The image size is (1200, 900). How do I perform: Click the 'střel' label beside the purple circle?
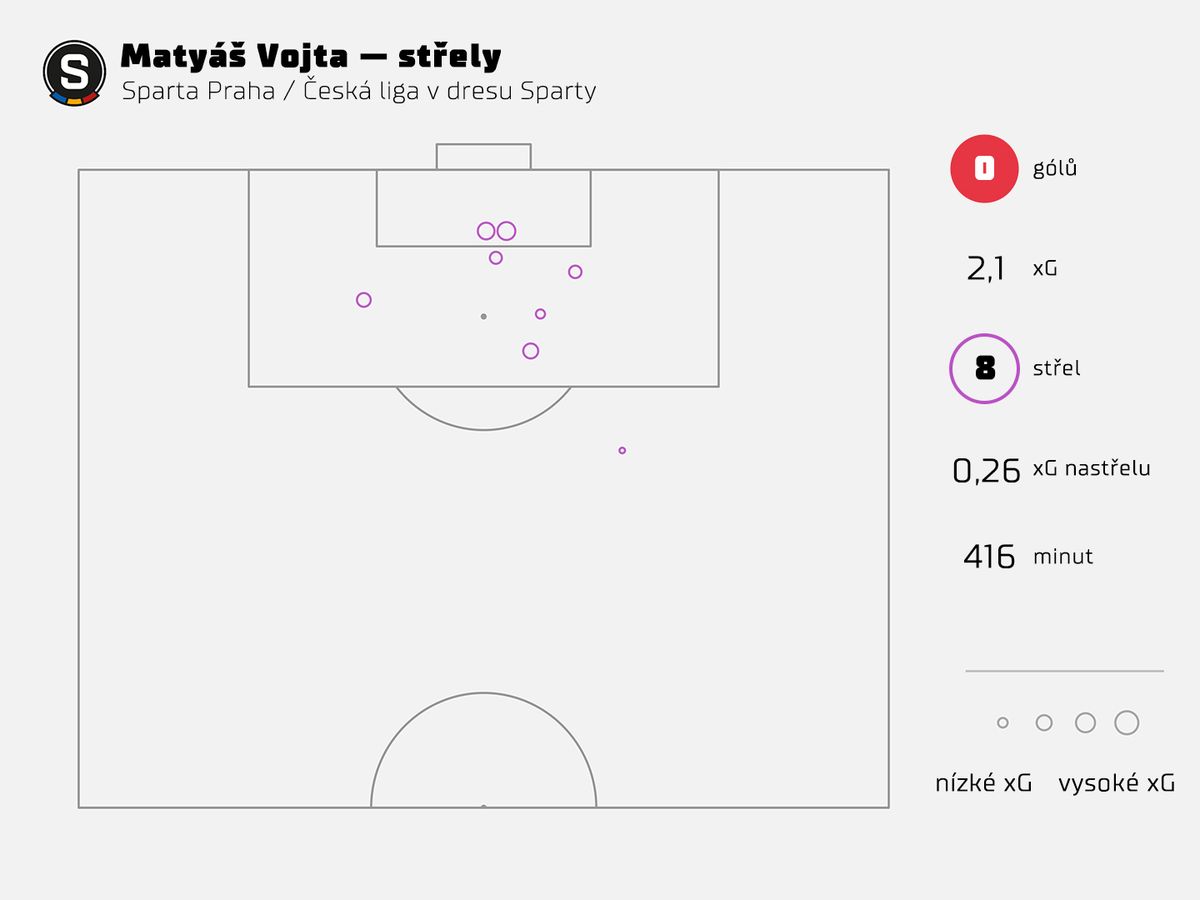point(1057,369)
